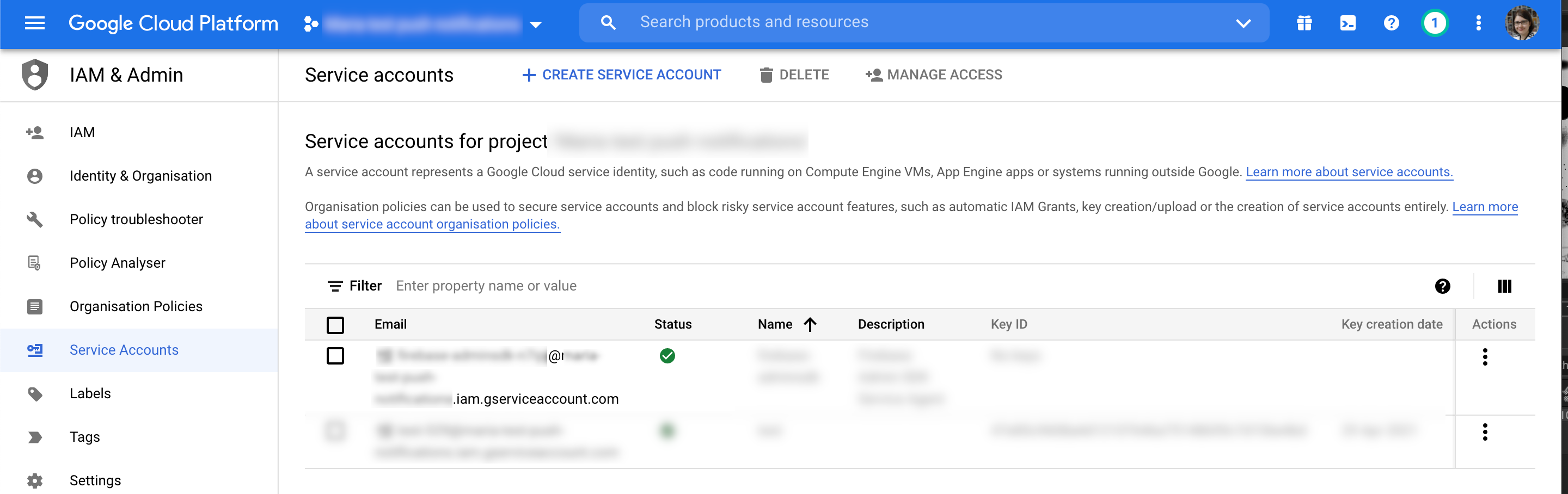Focus the Search products and resources field
1568x494 pixels.
click(x=924, y=22)
